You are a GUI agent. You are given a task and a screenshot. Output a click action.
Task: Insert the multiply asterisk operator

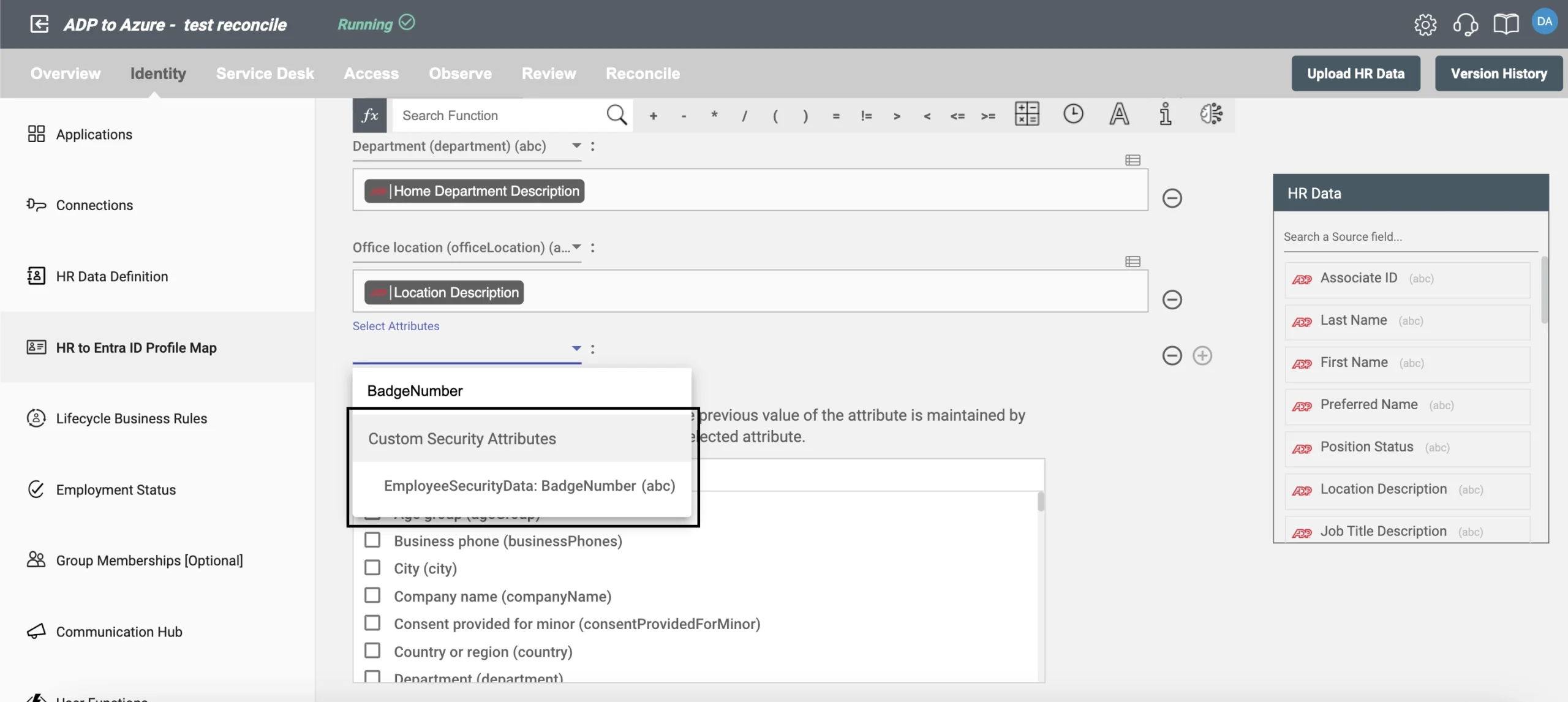(714, 115)
